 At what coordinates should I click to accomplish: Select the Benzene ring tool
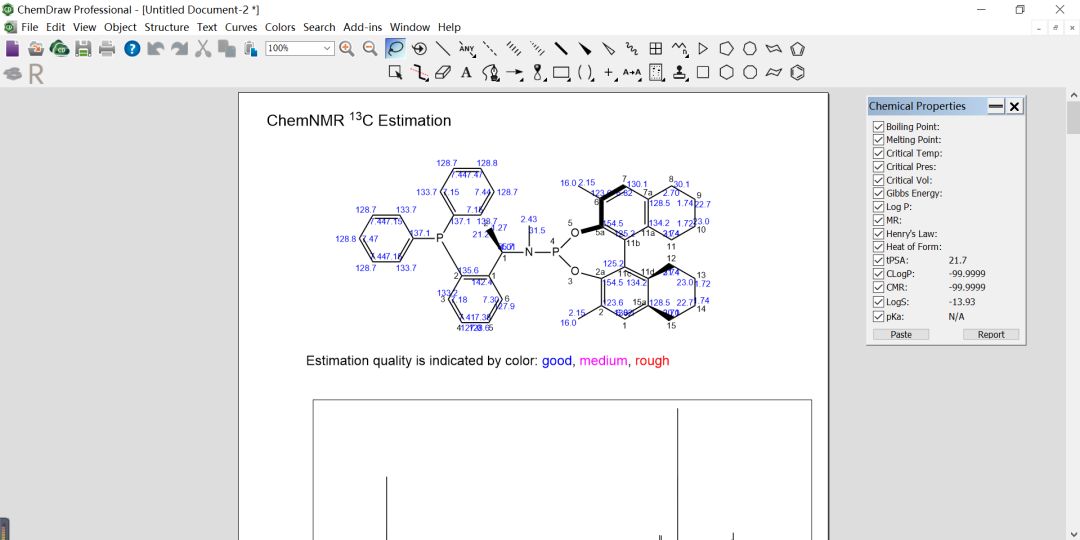pyautogui.click(x=798, y=72)
